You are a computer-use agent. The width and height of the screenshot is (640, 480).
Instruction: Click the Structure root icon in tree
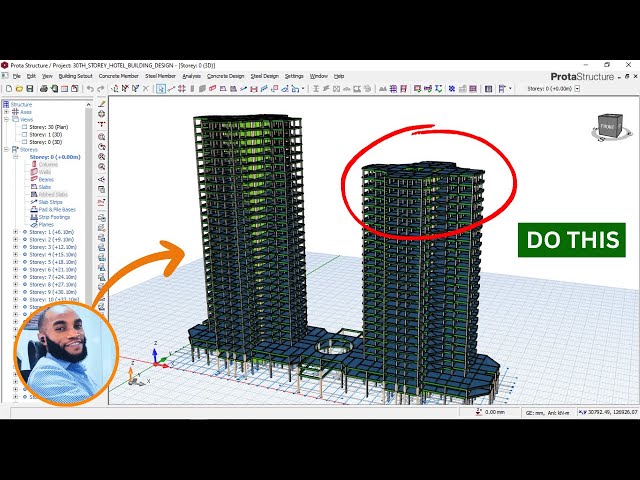pos(6,104)
